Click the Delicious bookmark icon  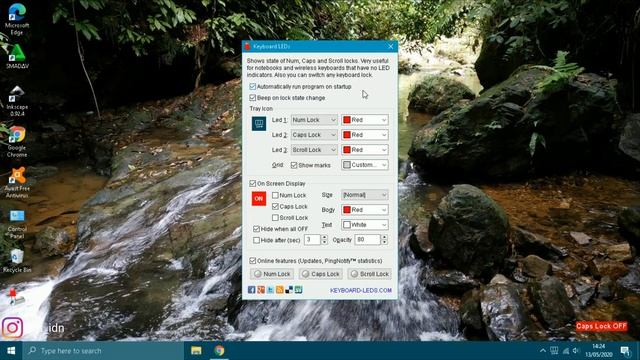(289, 290)
